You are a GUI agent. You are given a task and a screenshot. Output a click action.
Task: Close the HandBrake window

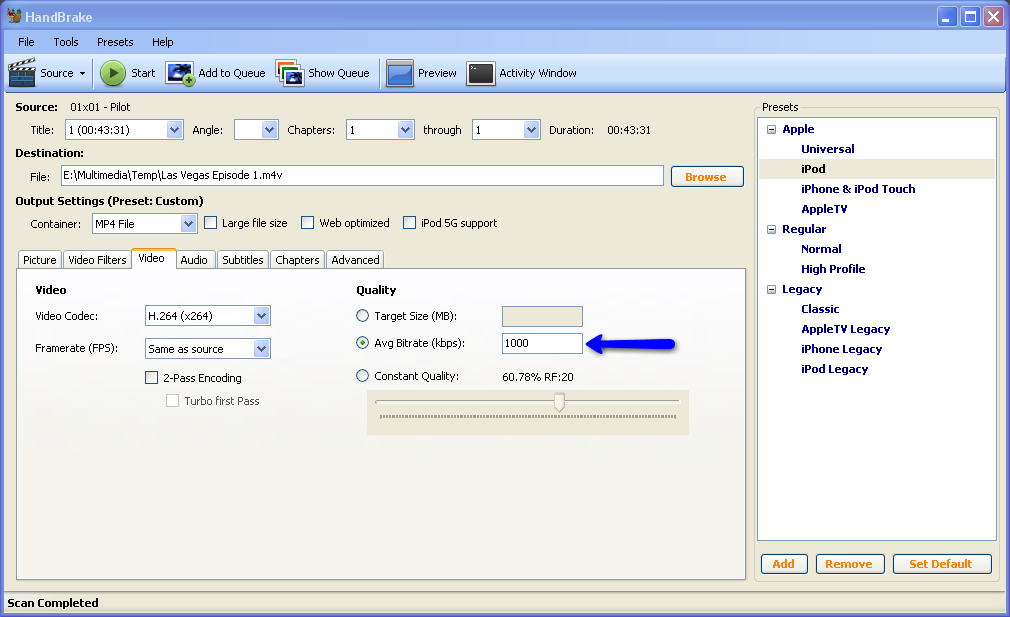coord(994,16)
